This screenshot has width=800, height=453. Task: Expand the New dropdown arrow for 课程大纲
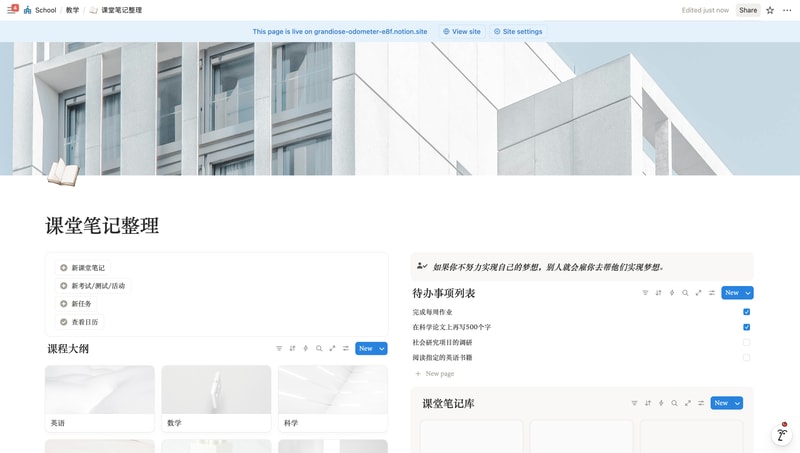382,348
